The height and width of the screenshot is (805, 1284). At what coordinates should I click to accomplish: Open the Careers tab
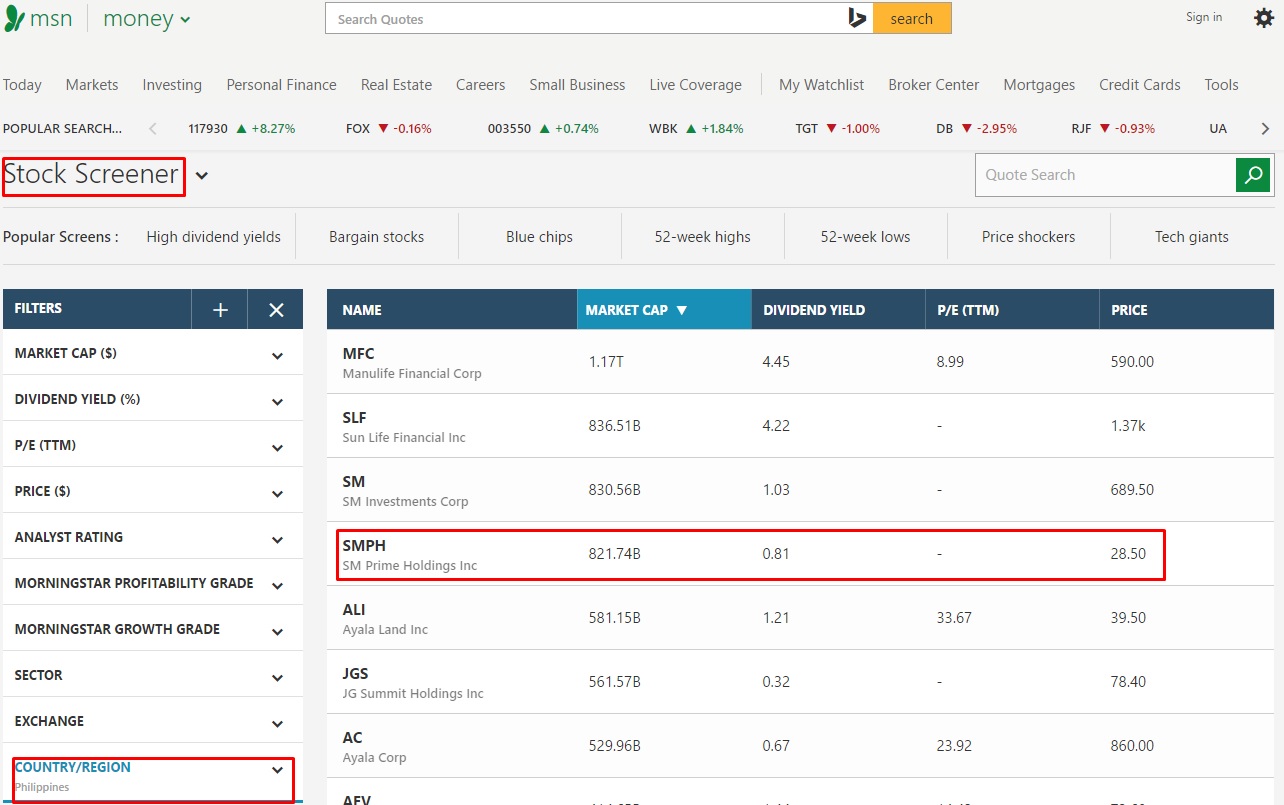481,85
